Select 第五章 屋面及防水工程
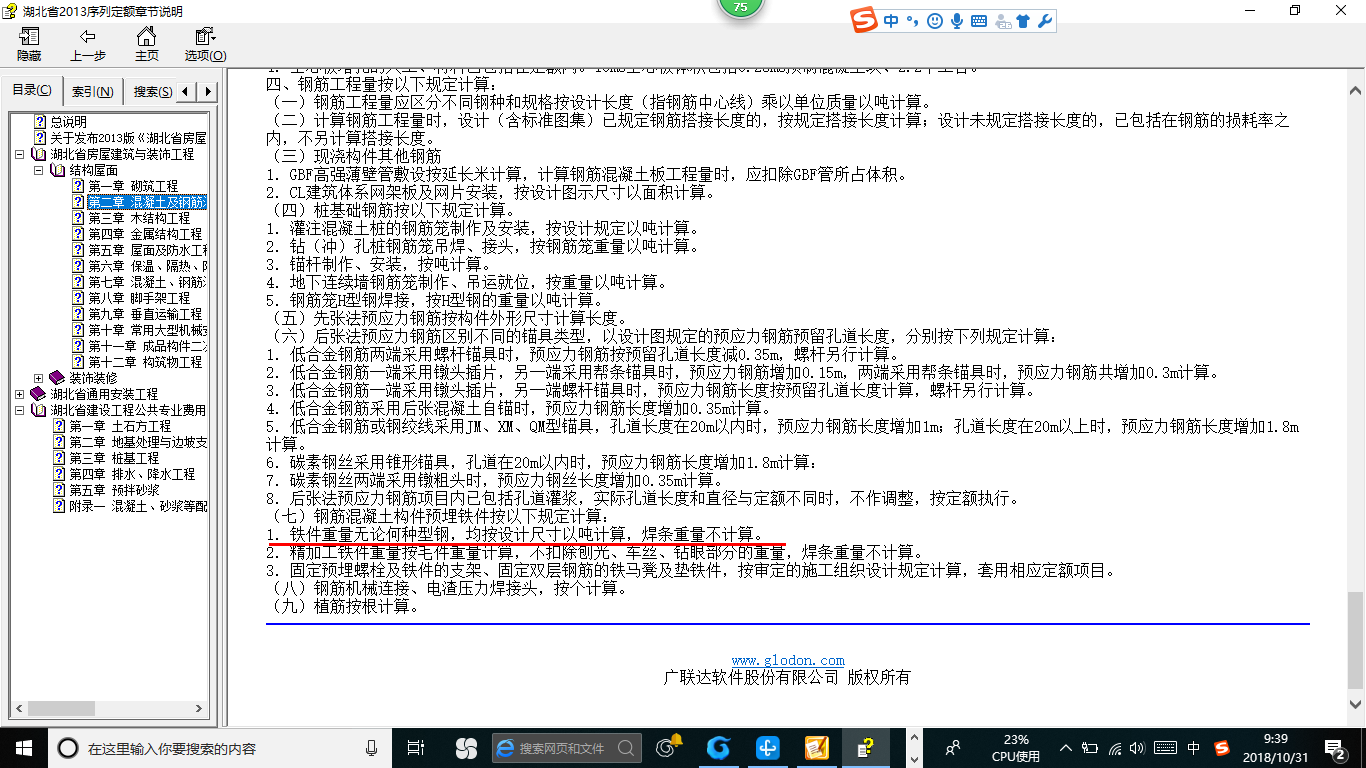 [x=147, y=250]
